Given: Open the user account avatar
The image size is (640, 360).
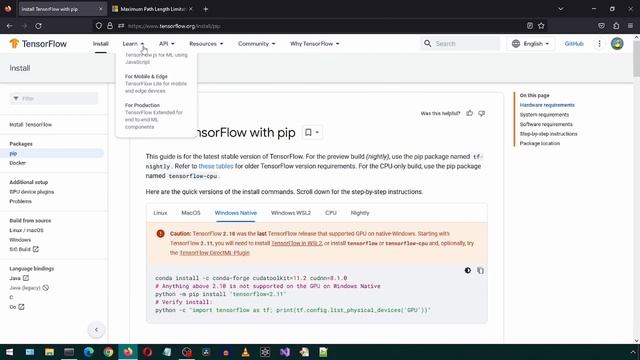Looking at the screenshot, I should click(617, 43).
